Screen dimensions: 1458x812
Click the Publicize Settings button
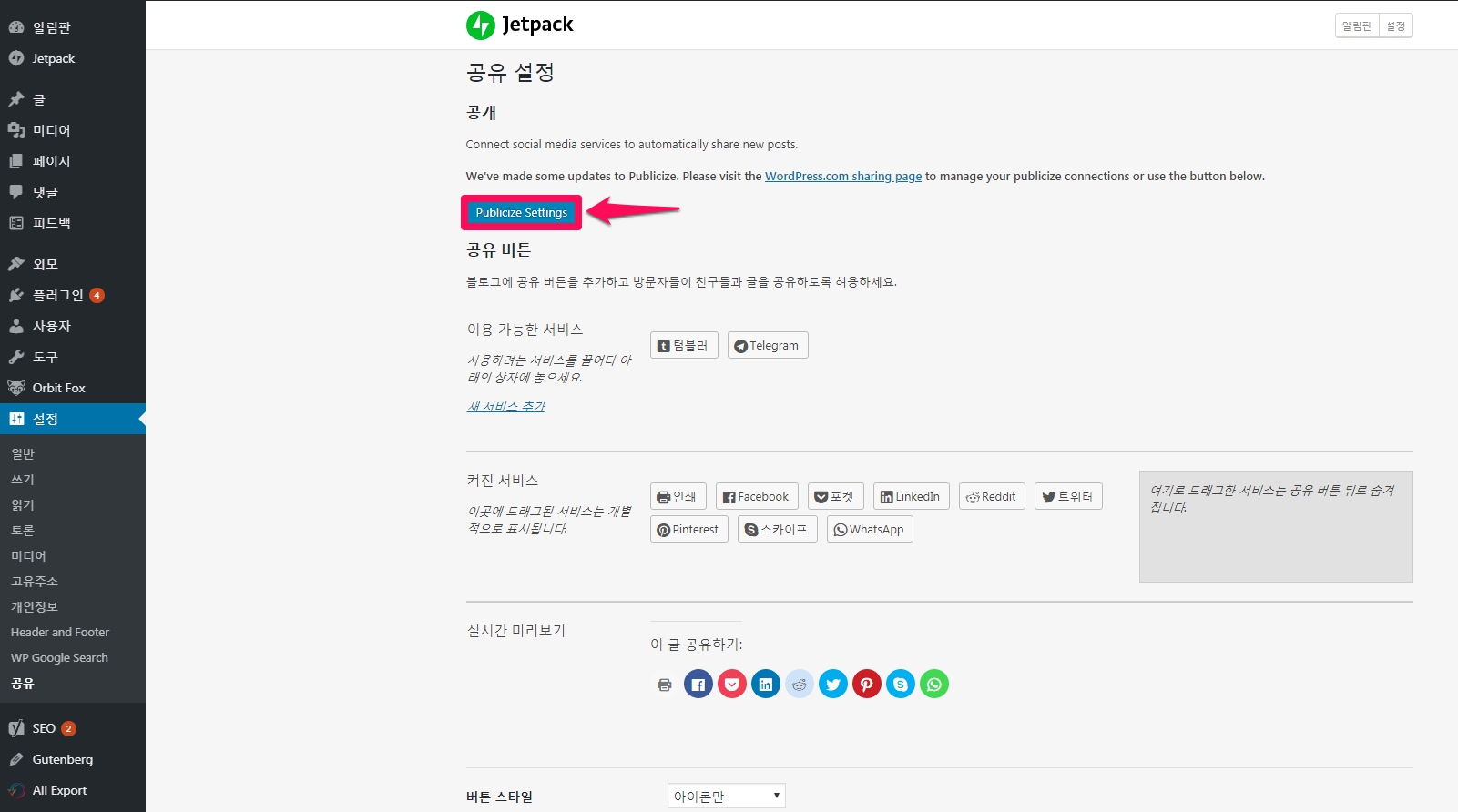click(x=521, y=213)
